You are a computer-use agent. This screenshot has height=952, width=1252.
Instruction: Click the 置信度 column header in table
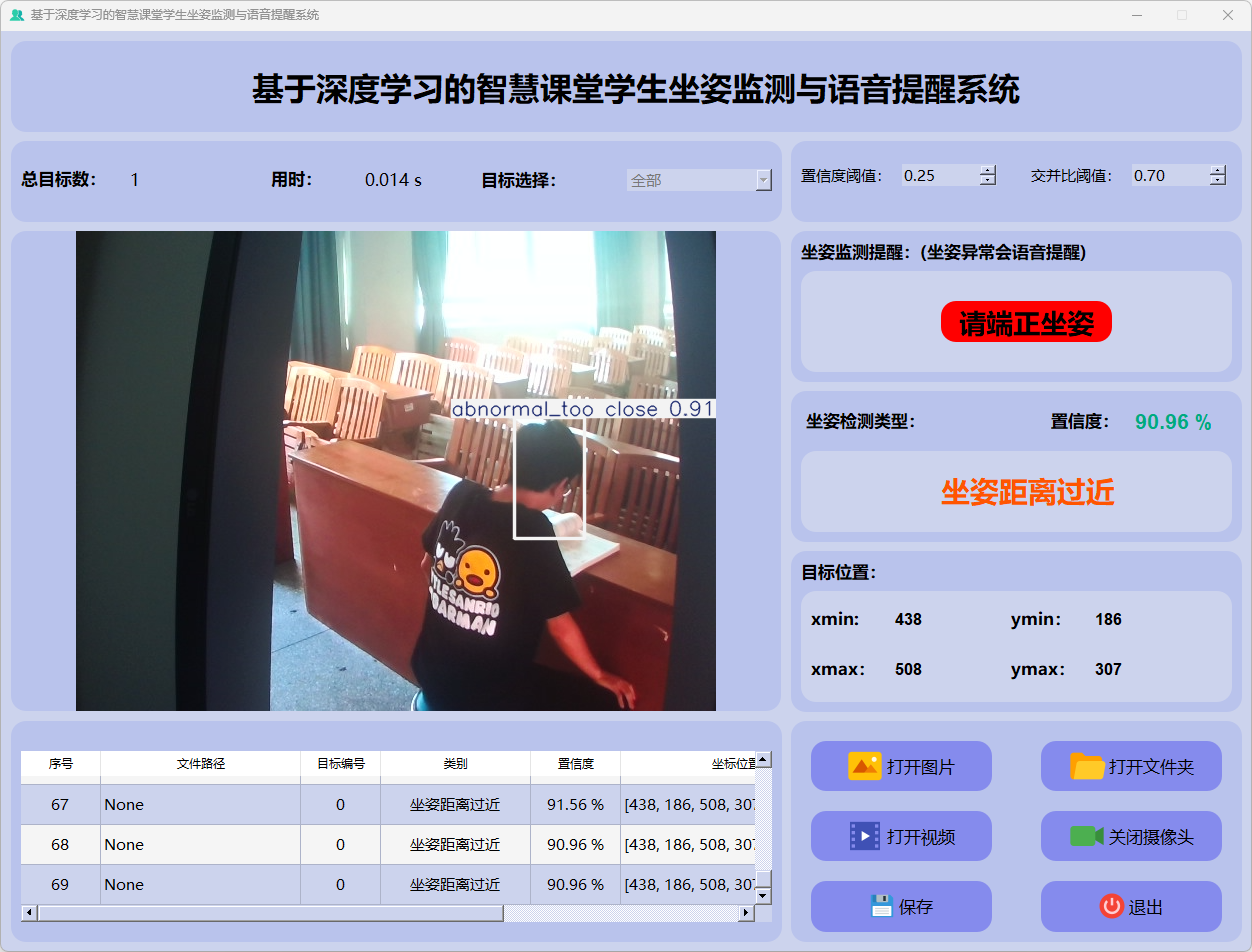coord(575,764)
